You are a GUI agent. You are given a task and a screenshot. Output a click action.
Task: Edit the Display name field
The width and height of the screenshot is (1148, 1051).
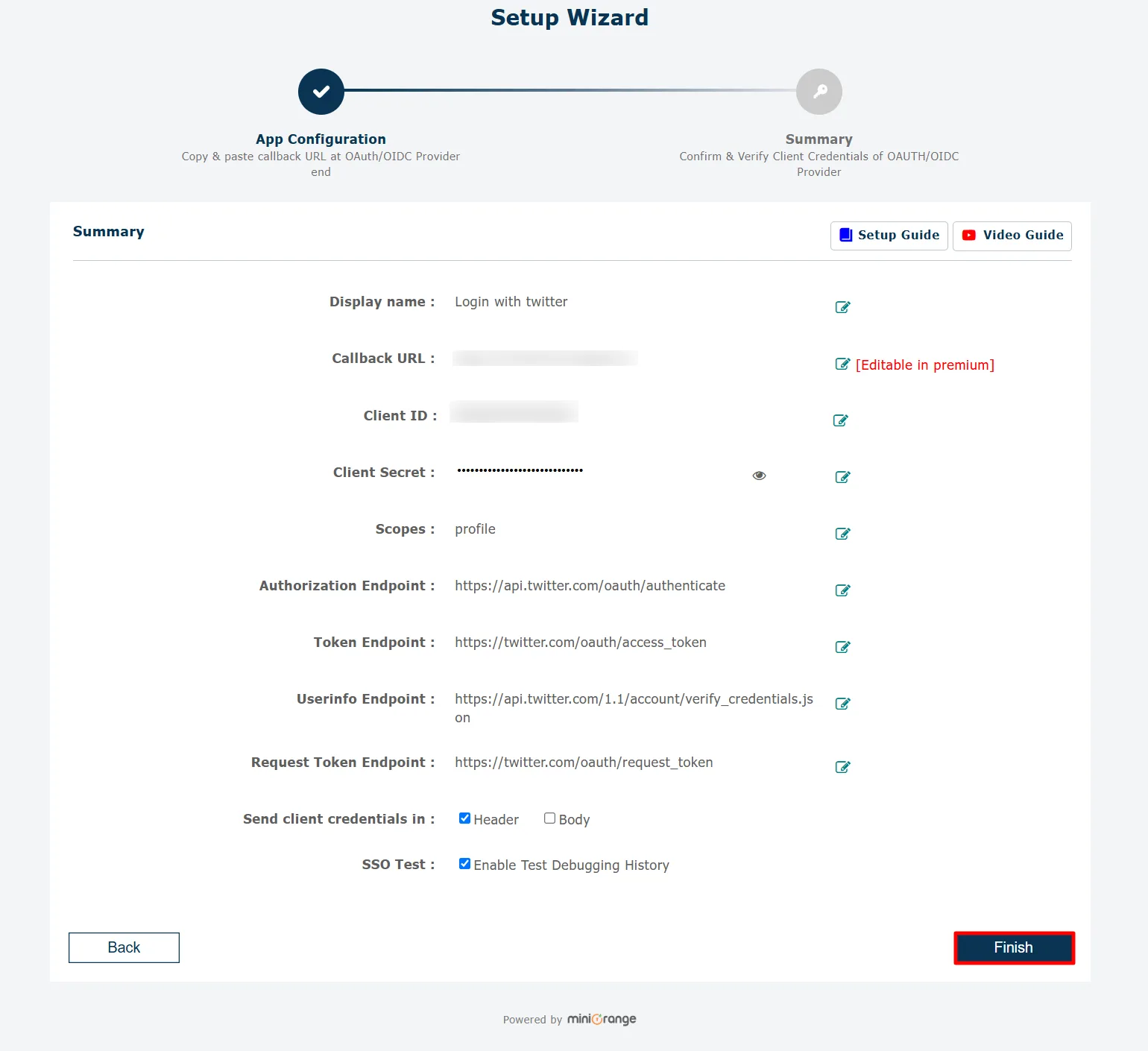[842, 307]
